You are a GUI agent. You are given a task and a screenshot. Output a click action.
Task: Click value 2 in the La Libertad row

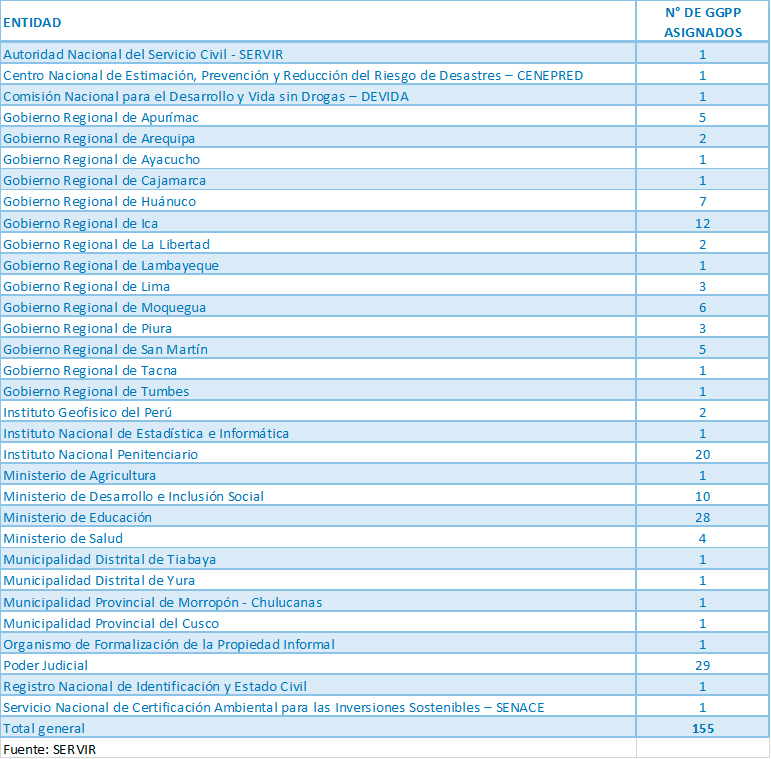(x=703, y=245)
